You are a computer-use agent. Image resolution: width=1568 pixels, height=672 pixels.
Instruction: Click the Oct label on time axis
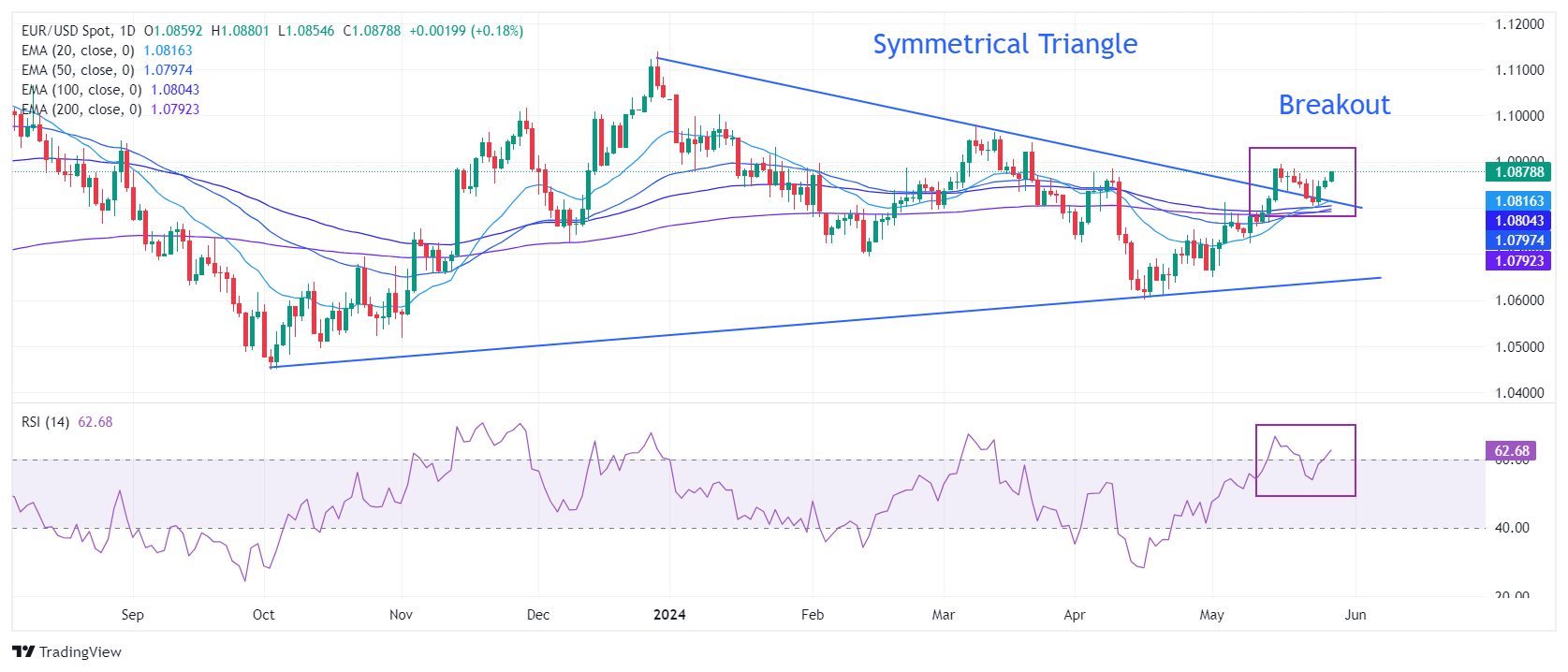[x=264, y=615]
